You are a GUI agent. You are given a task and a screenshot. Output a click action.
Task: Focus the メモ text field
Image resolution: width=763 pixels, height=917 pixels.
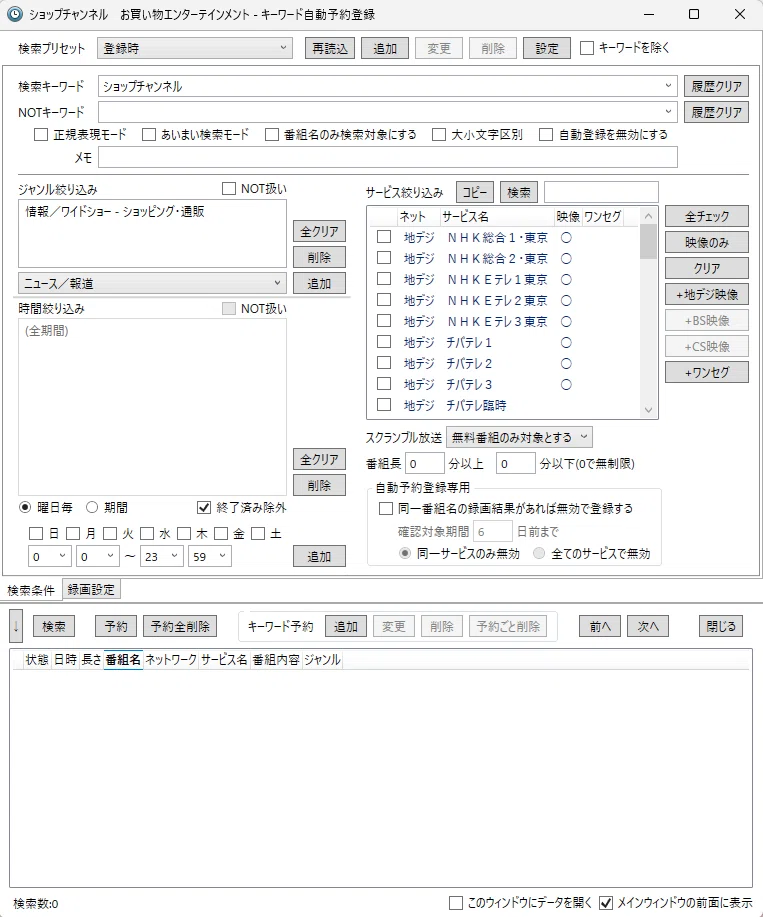pos(388,157)
